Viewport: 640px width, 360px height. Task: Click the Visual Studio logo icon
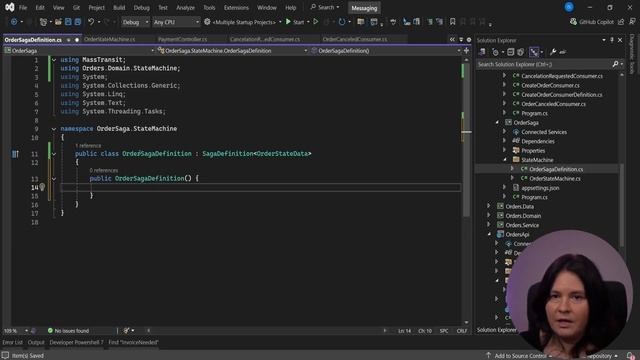[9, 7]
